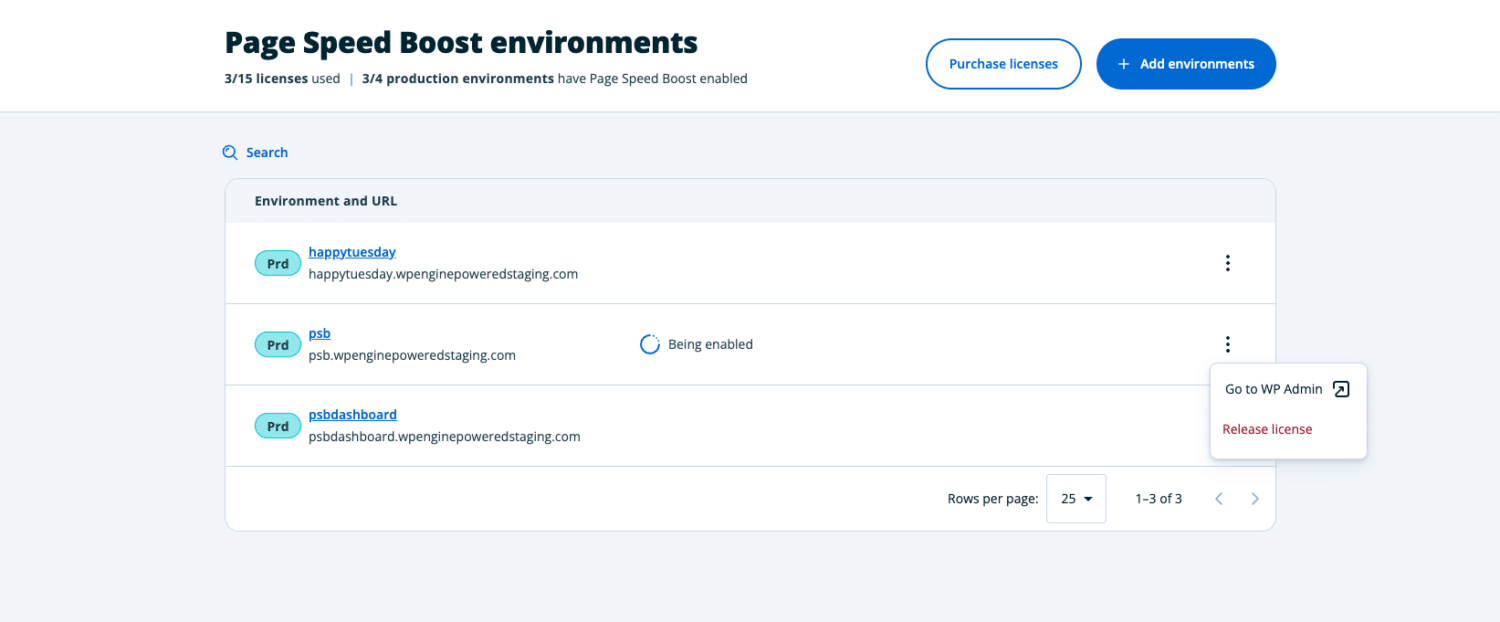Open psbdashboard row options menu

(x=1227, y=425)
